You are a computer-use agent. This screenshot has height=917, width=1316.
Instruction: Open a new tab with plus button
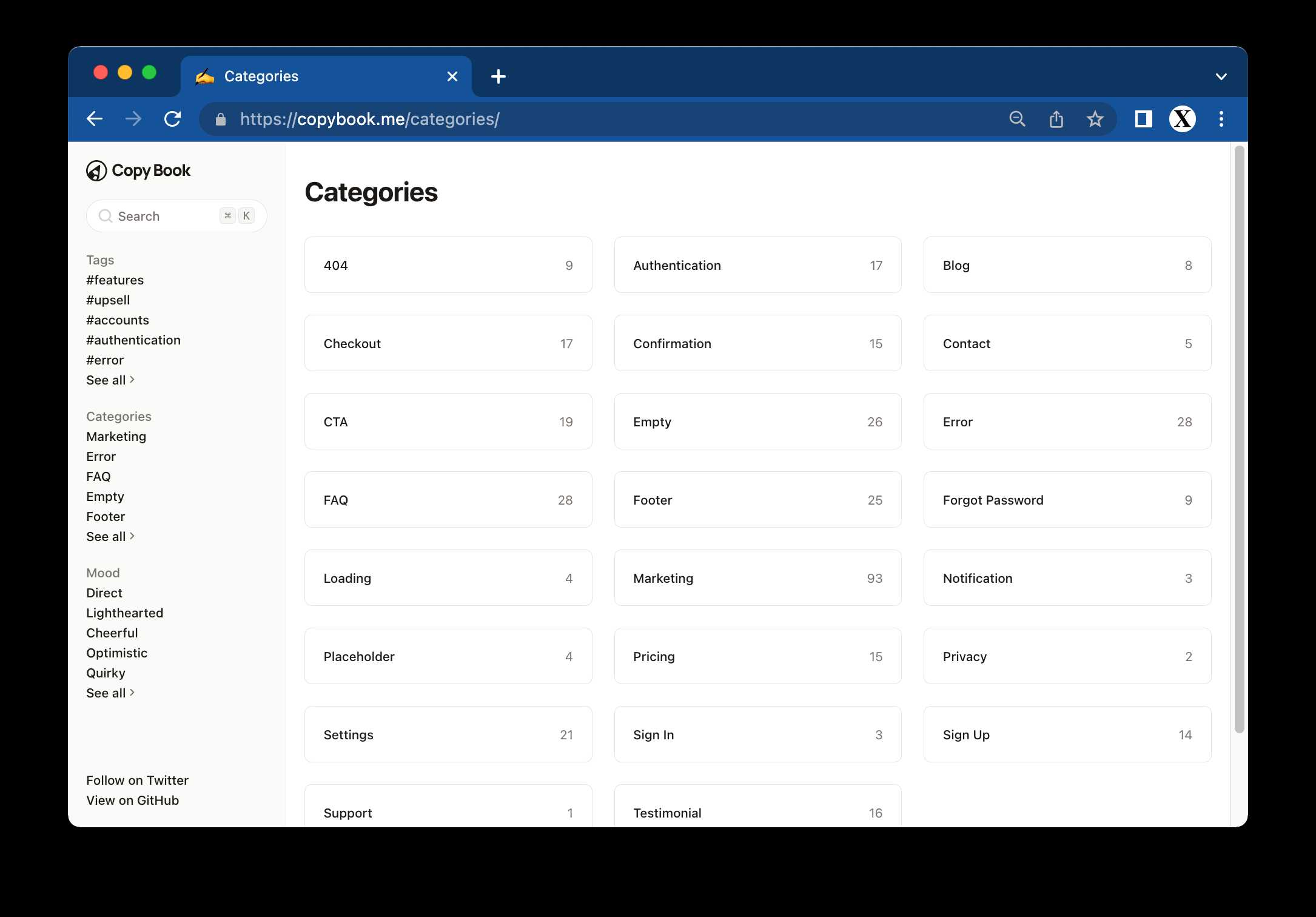pos(499,76)
